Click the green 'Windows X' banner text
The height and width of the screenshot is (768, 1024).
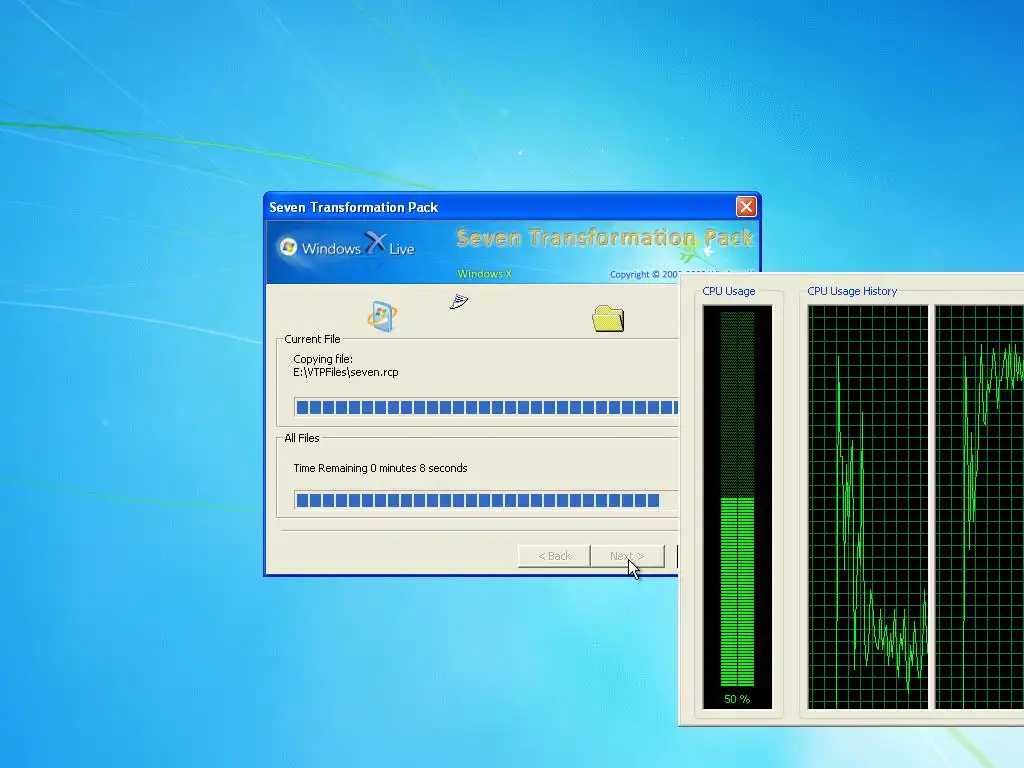(x=485, y=274)
